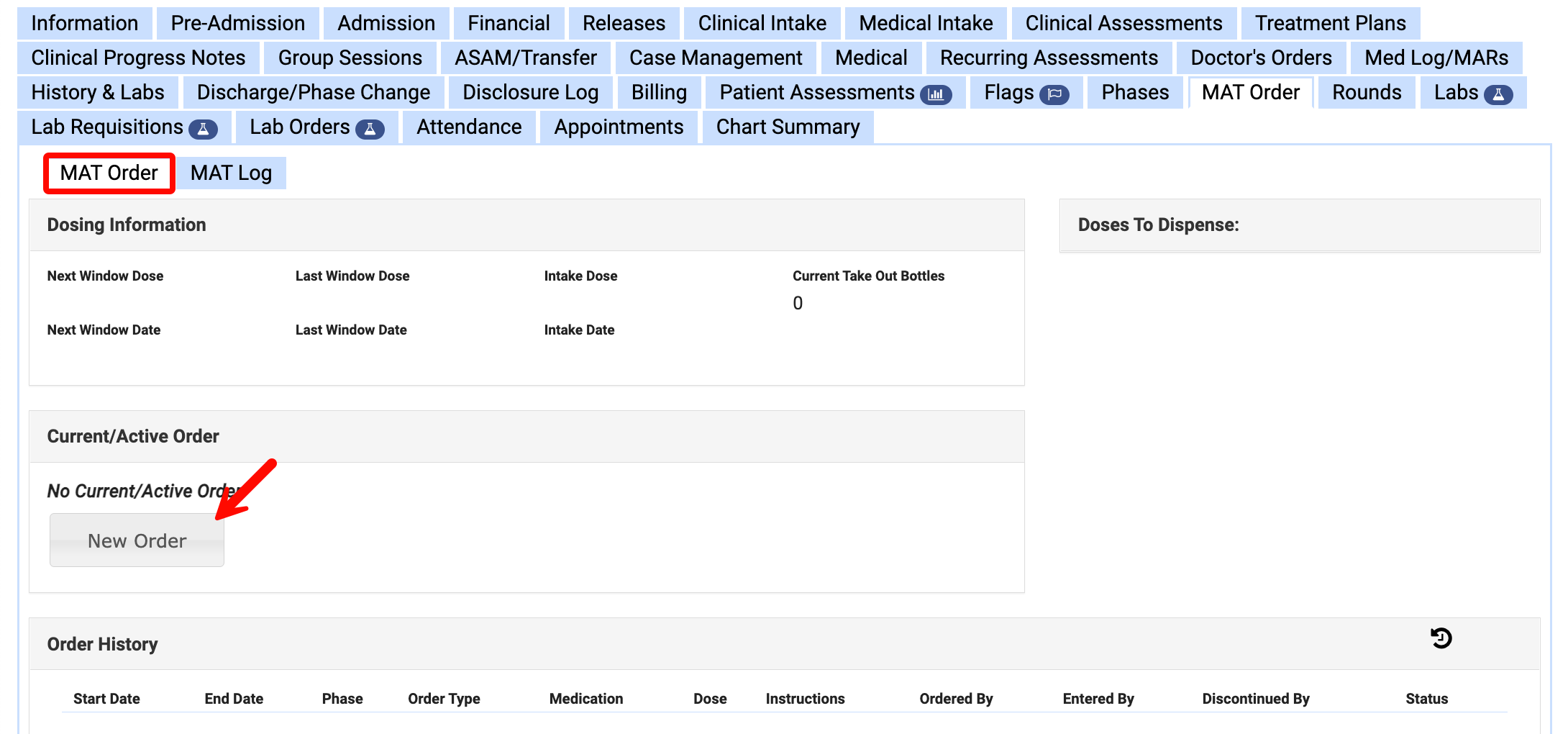Screen dimensions: 1568x734
Task: Switch to the Chart Summary tab
Action: pyautogui.click(x=787, y=127)
